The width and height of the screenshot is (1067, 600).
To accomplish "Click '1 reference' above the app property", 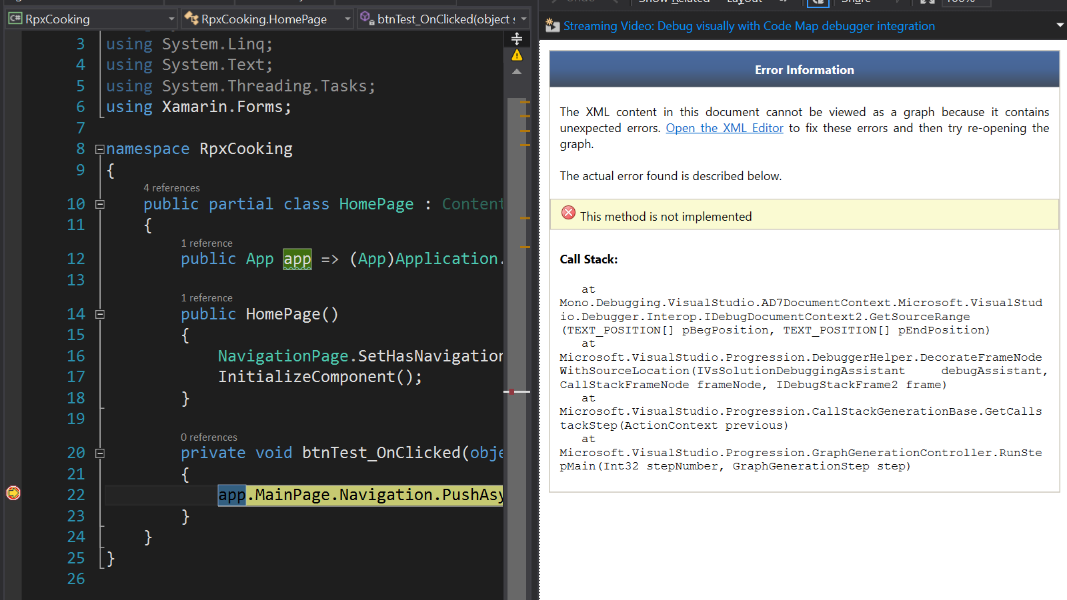I will point(206,243).
